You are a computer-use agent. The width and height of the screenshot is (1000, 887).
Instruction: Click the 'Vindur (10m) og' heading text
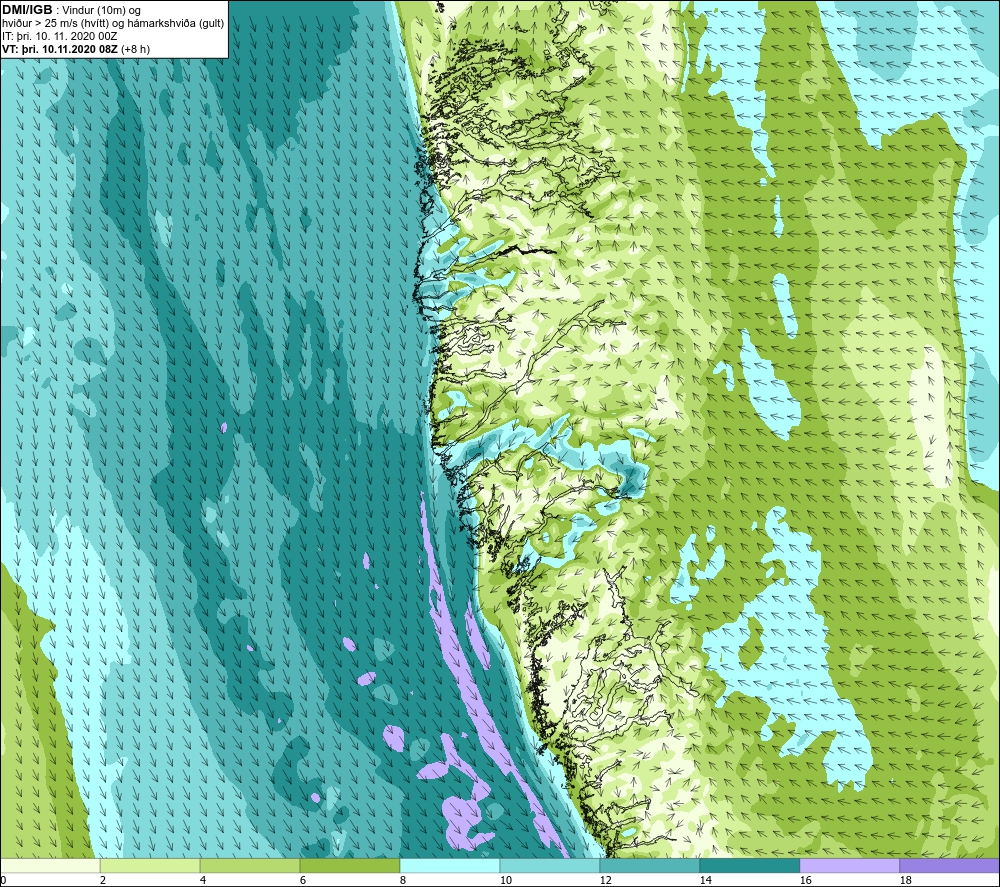click(101, 11)
